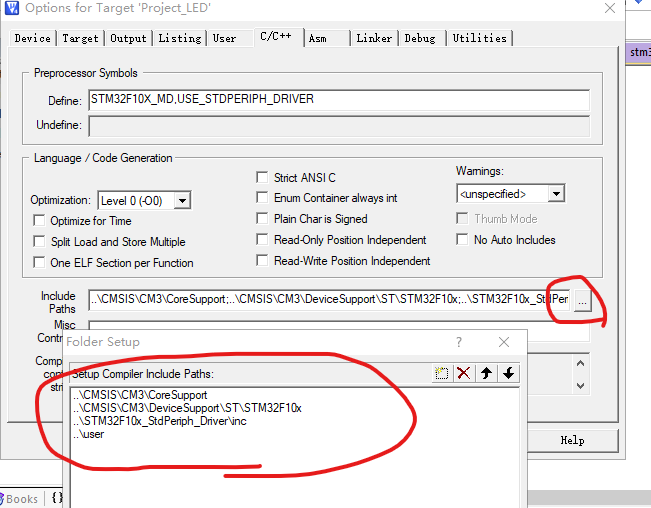Switch to the Target tab
Screen dimensions: 651x508
[80, 38]
